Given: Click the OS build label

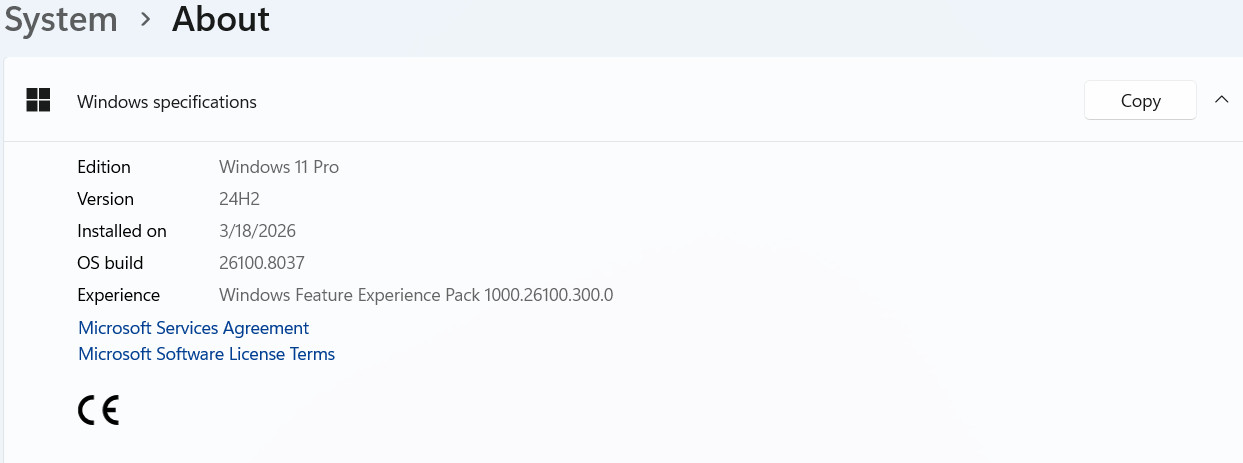Looking at the screenshot, I should pyautogui.click(x=110, y=263).
